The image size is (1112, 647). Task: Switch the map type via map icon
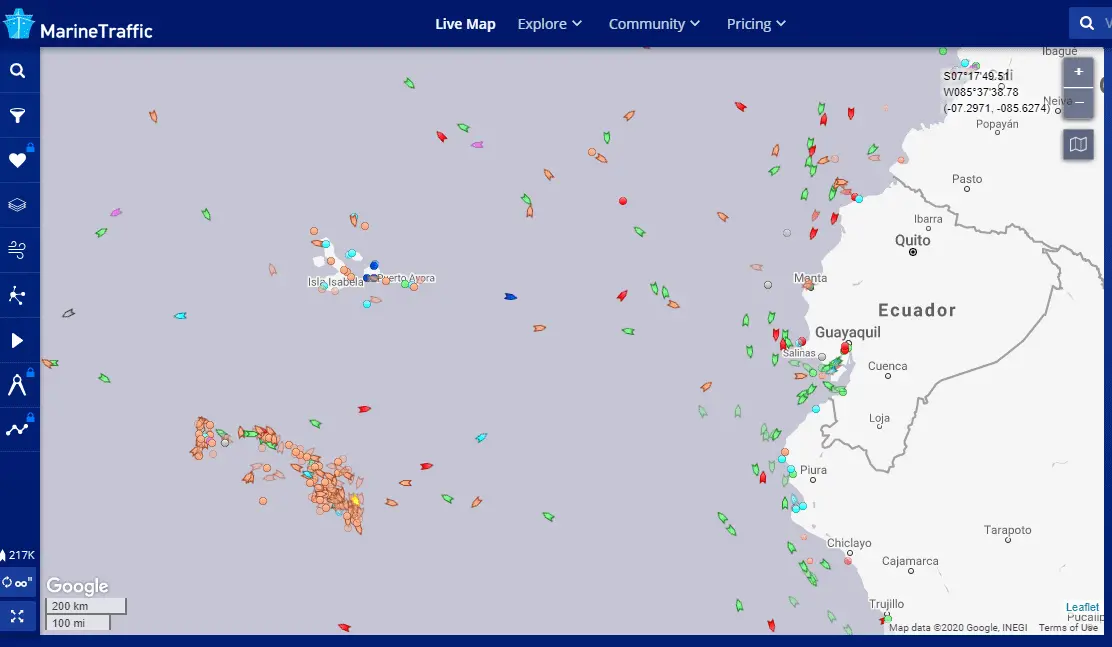pyautogui.click(x=1078, y=145)
